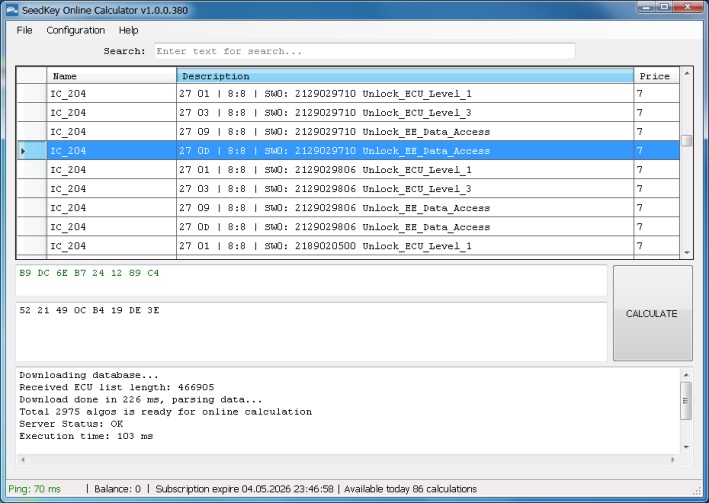Maximize the SeedKey Calculator window
This screenshot has width=709, height=503.
tap(665, 7)
